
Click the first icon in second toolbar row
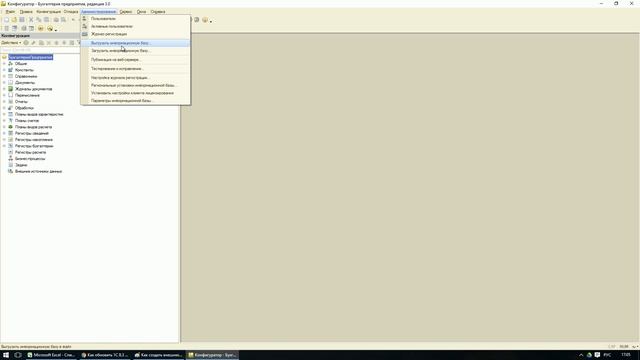click(x=6, y=28)
